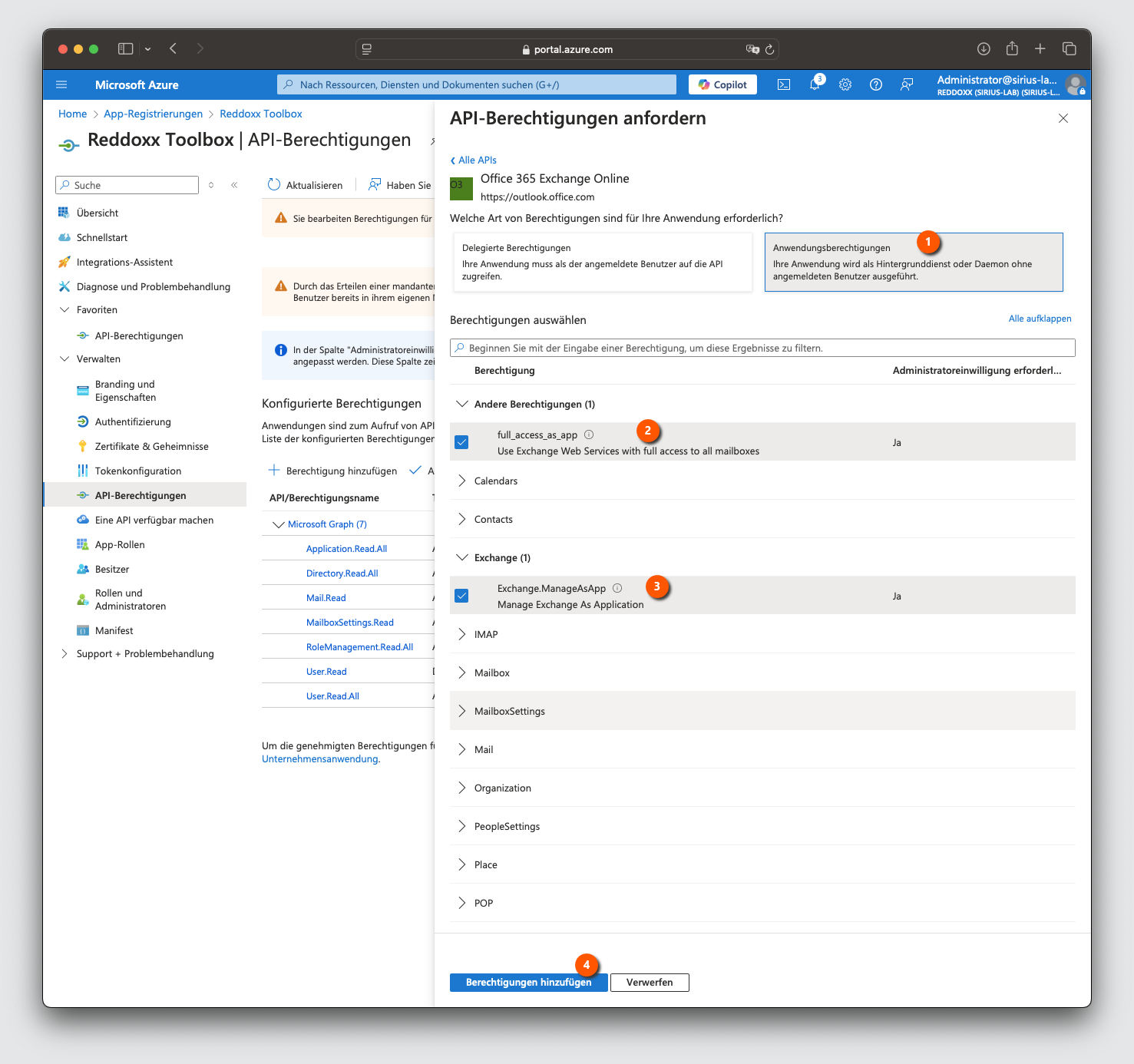Open Cloud Shell from the top bar
The width and height of the screenshot is (1134, 1064).
784,84
